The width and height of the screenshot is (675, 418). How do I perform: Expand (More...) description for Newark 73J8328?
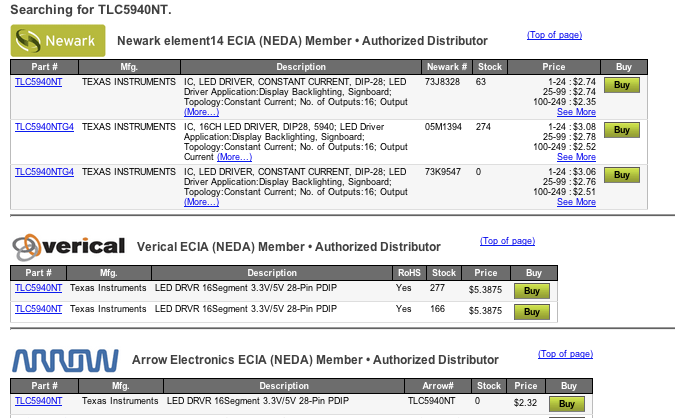tap(201, 112)
